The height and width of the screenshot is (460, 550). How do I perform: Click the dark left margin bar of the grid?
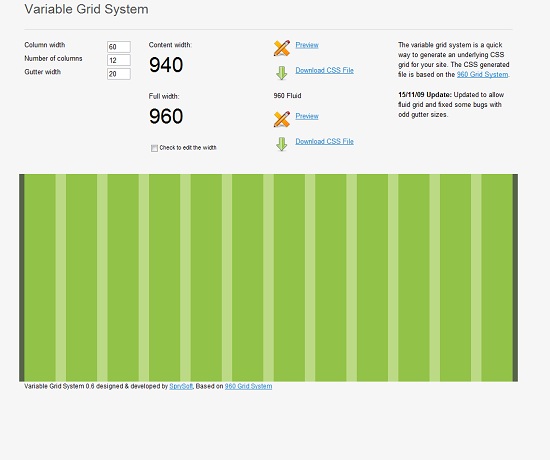22,278
